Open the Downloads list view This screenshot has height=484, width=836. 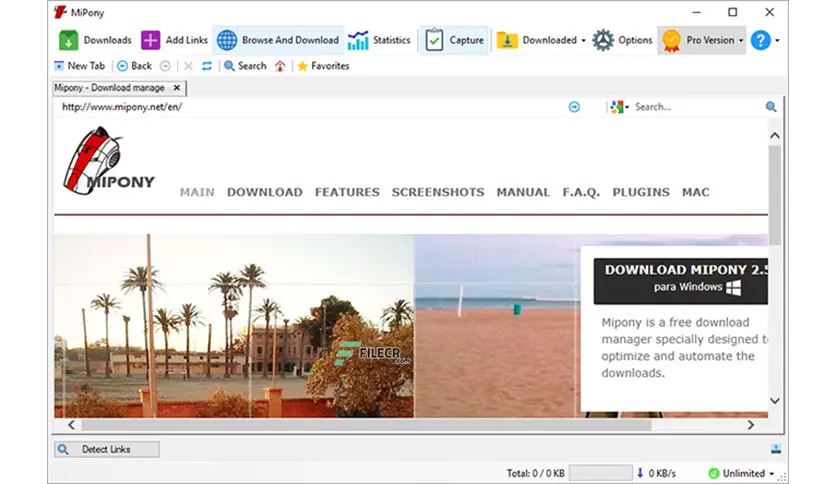coord(95,40)
